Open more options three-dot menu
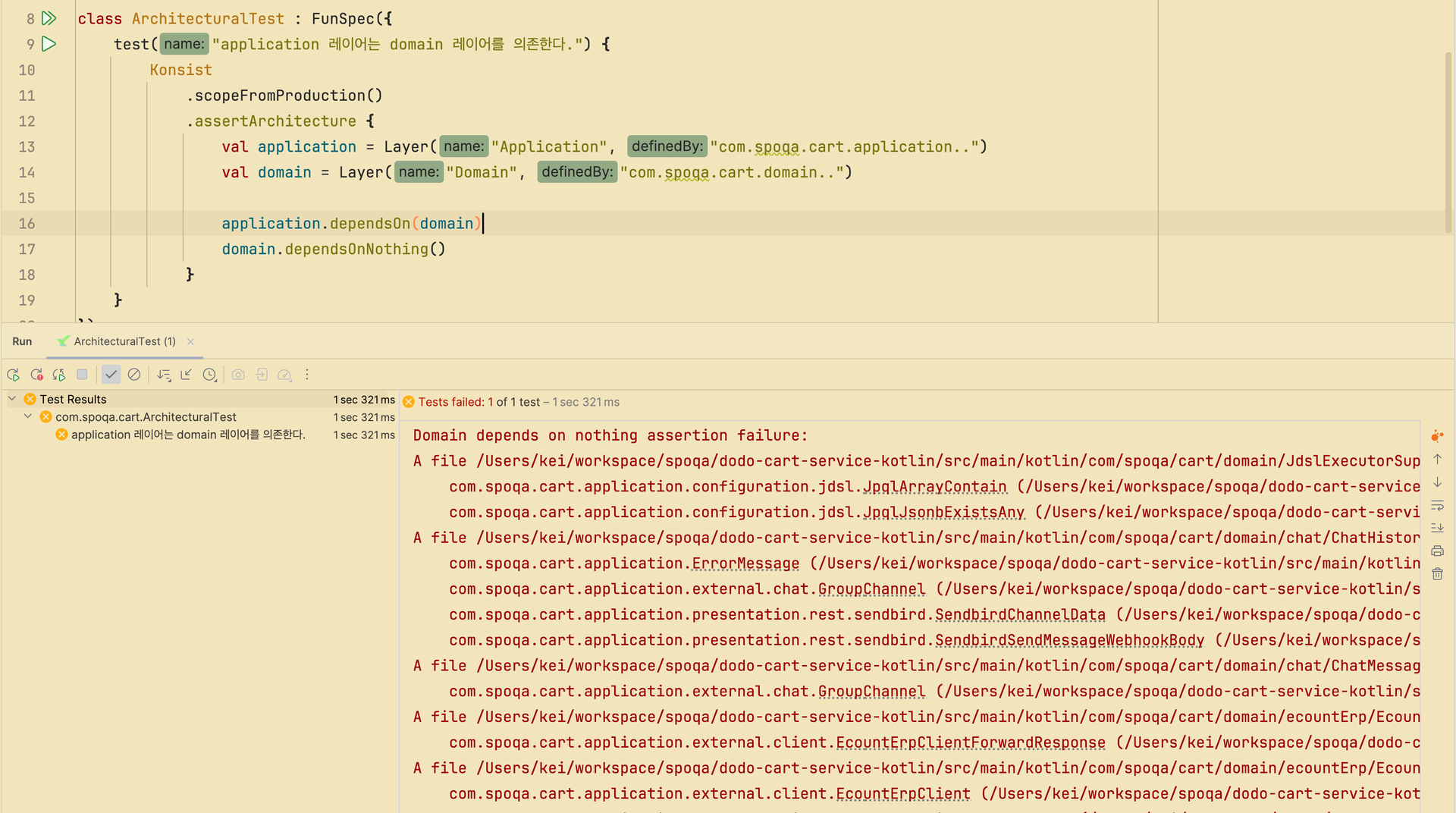This screenshot has width=1456, height=813. coord(307,375)
